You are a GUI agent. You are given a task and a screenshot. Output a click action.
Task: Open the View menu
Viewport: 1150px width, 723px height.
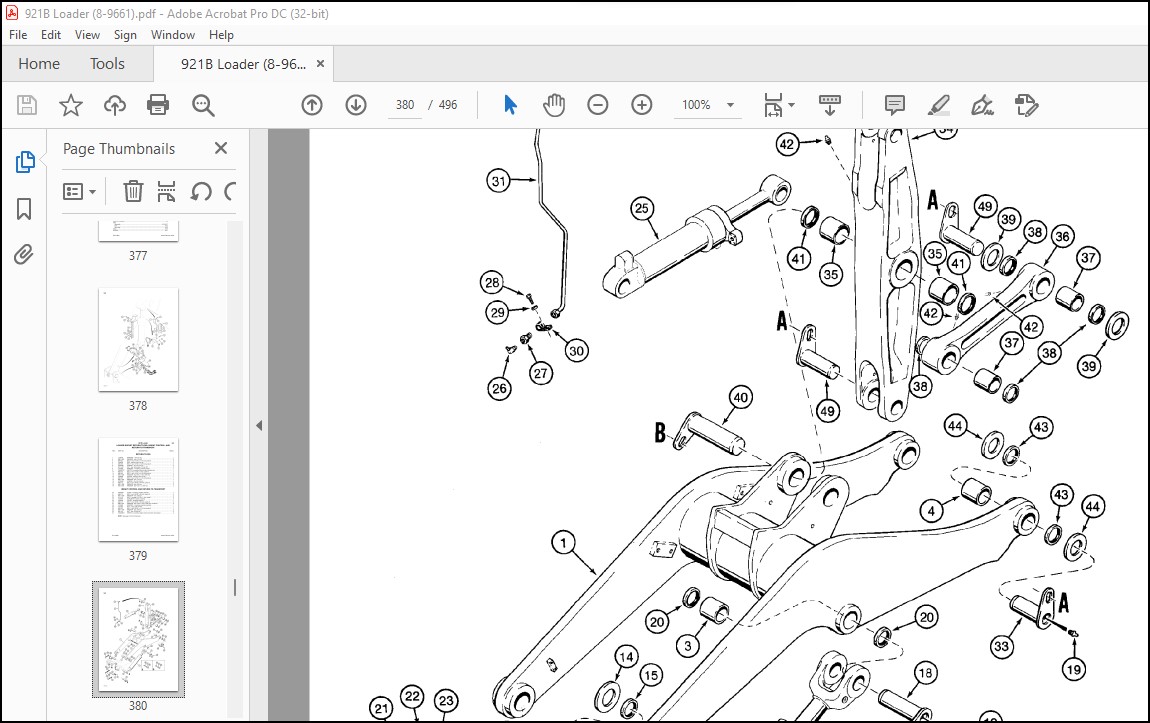tap(87, 34)
